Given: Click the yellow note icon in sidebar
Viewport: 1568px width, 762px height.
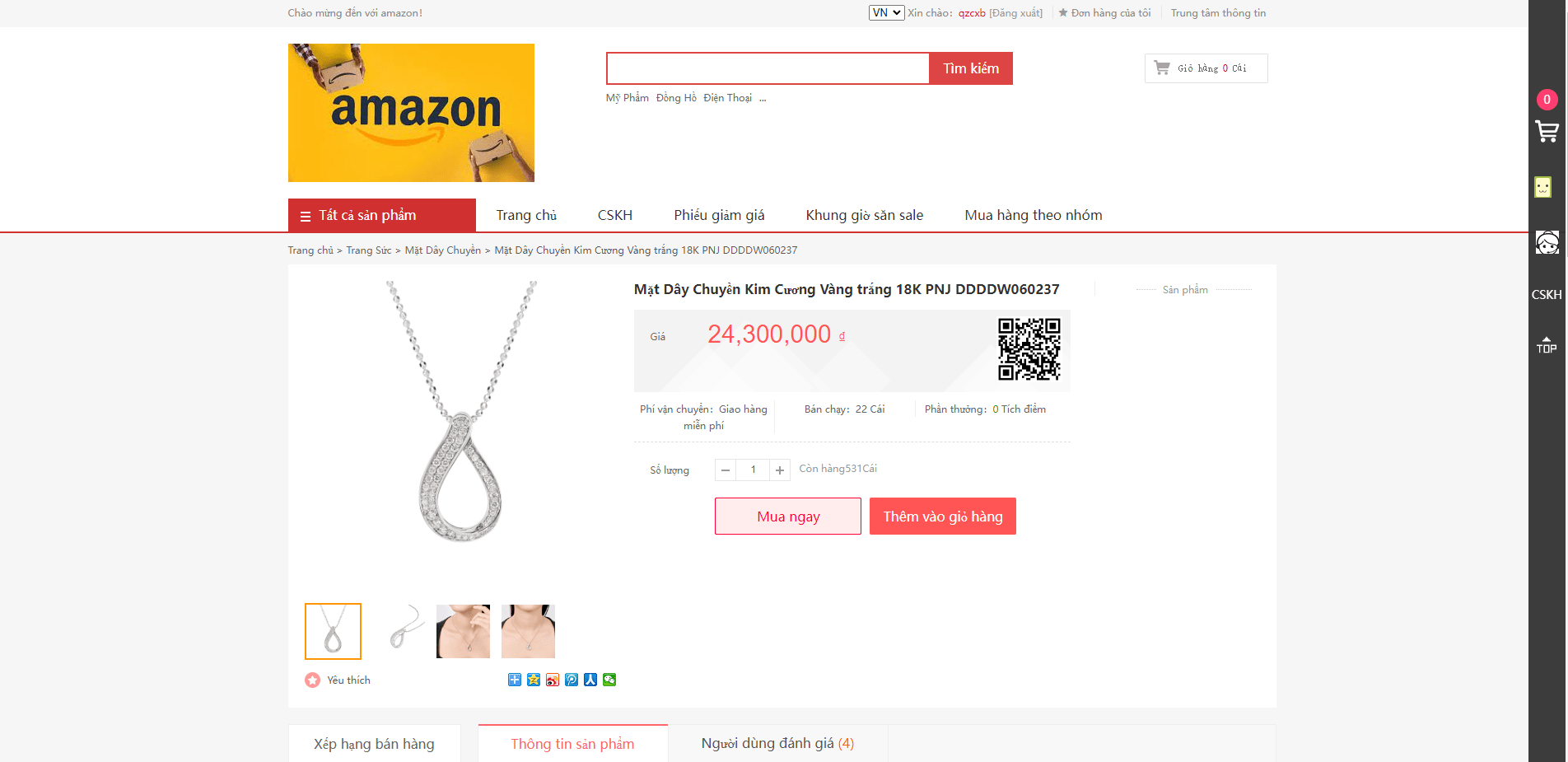Looking at the screenshot, I should point(1543,187).
